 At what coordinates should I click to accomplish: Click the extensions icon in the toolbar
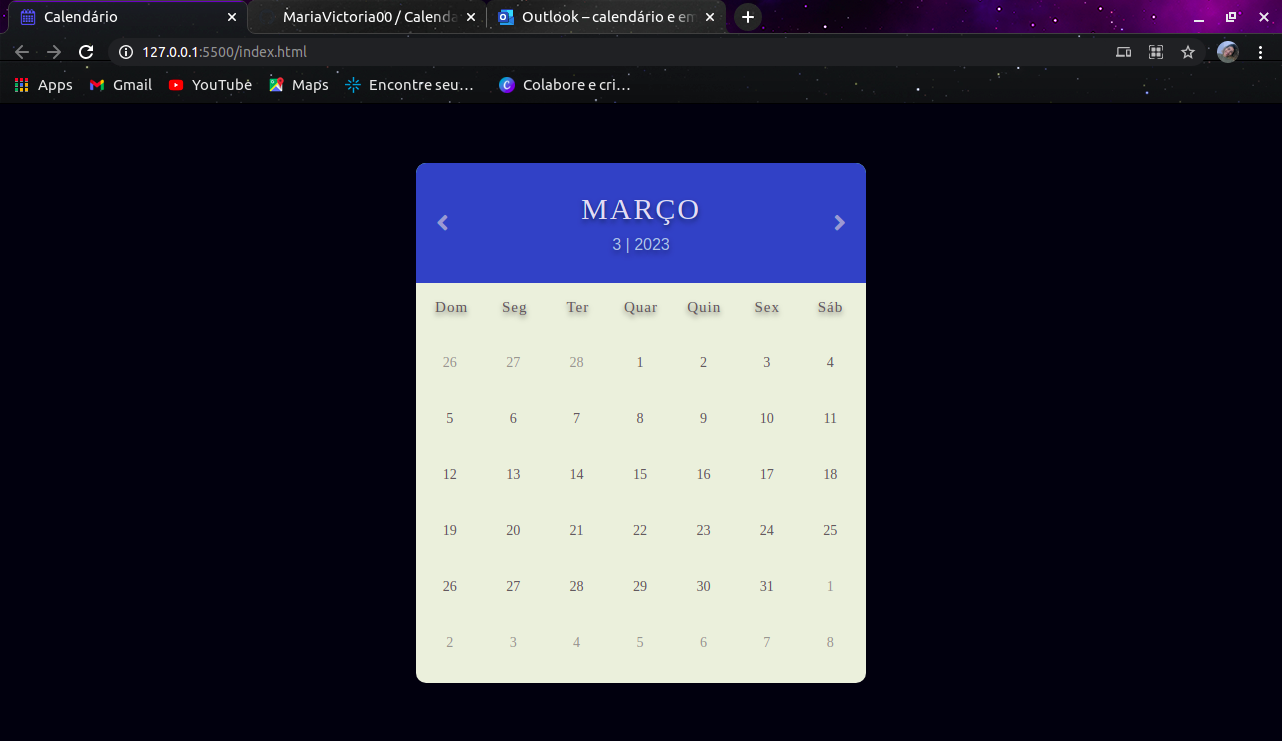coord(1156,51)
